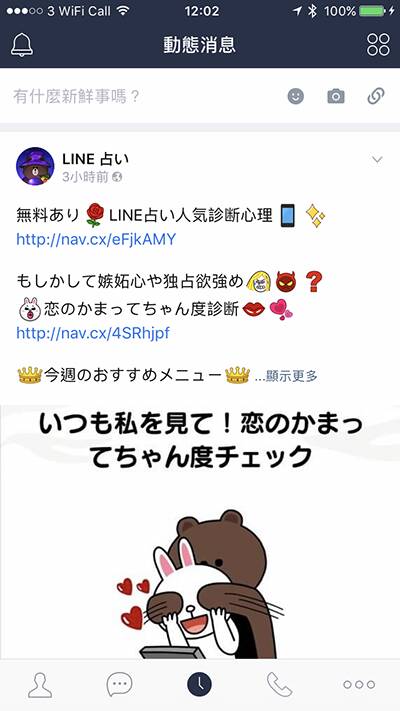Tap the 3小時前 post timestamp

point(85,177)
